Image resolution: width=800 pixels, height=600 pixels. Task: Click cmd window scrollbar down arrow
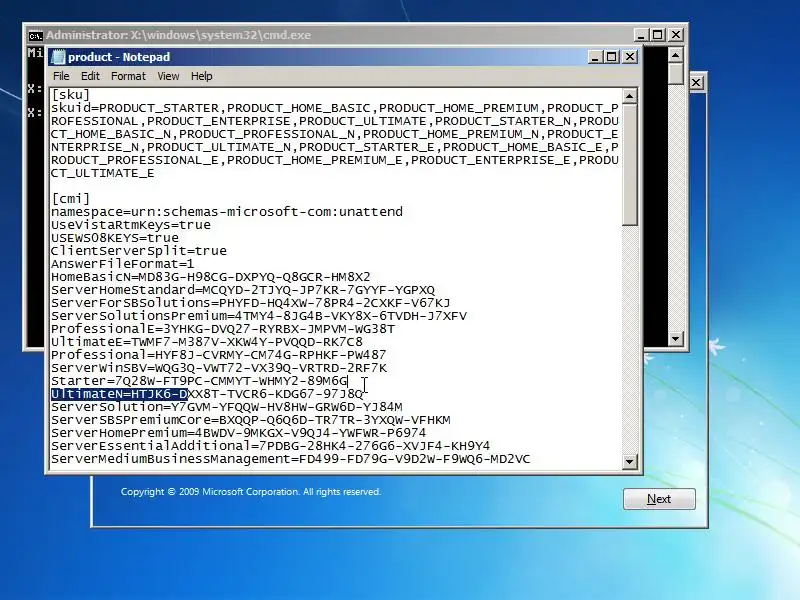coord(676,338)
